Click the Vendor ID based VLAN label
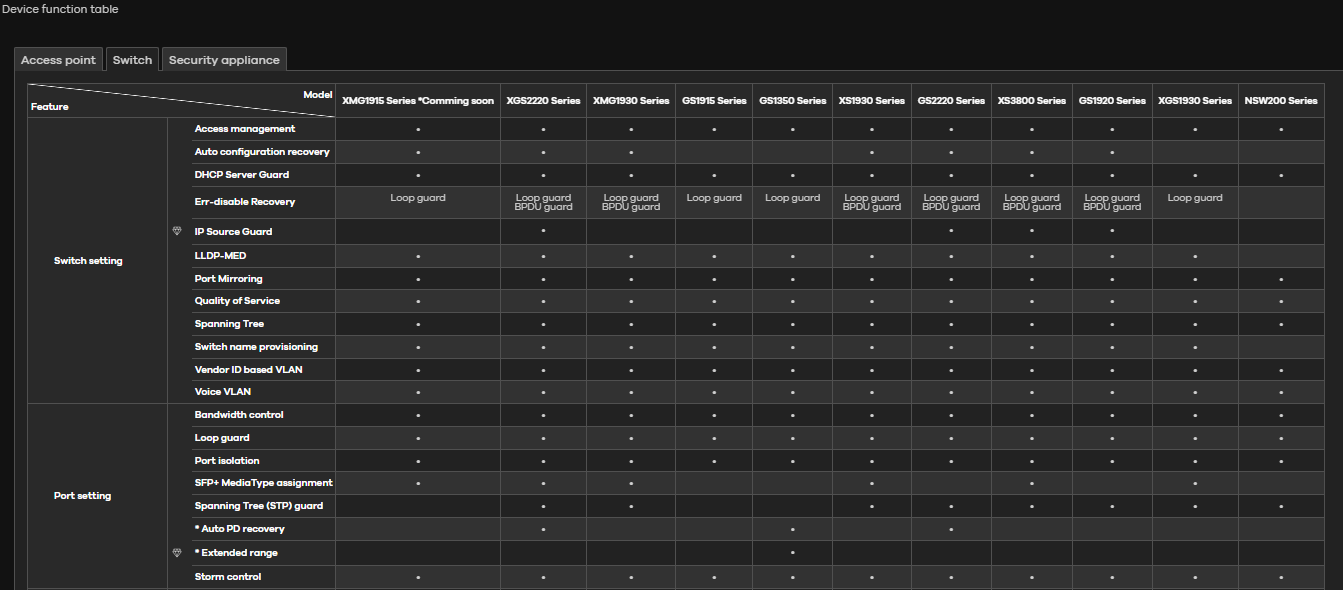The image size is (1343, 590). (x=248, y=370)
